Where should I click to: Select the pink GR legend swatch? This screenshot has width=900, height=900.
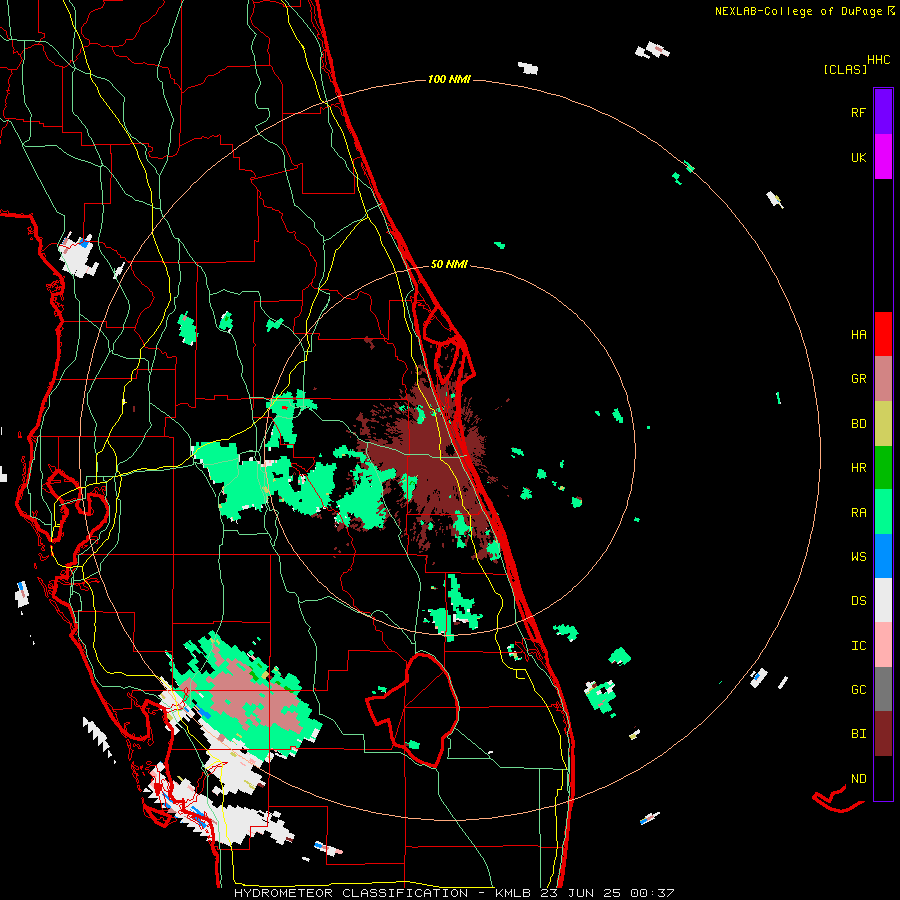pos(883,379)
